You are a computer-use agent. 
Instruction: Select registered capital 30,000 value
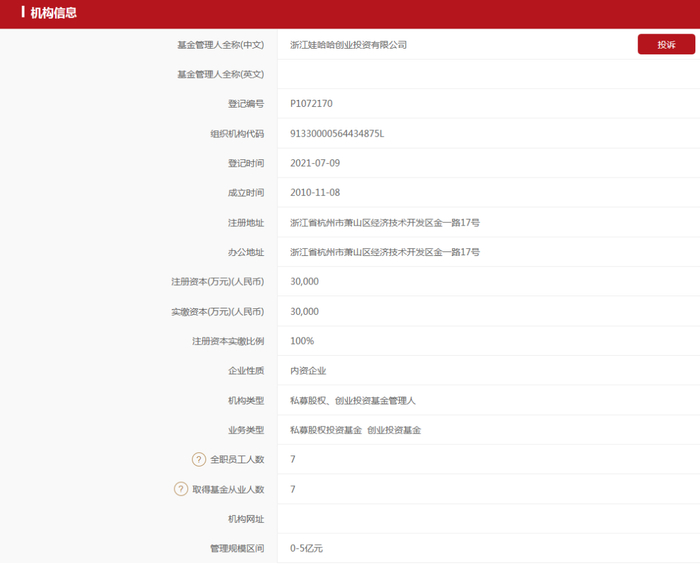(304, 282)
